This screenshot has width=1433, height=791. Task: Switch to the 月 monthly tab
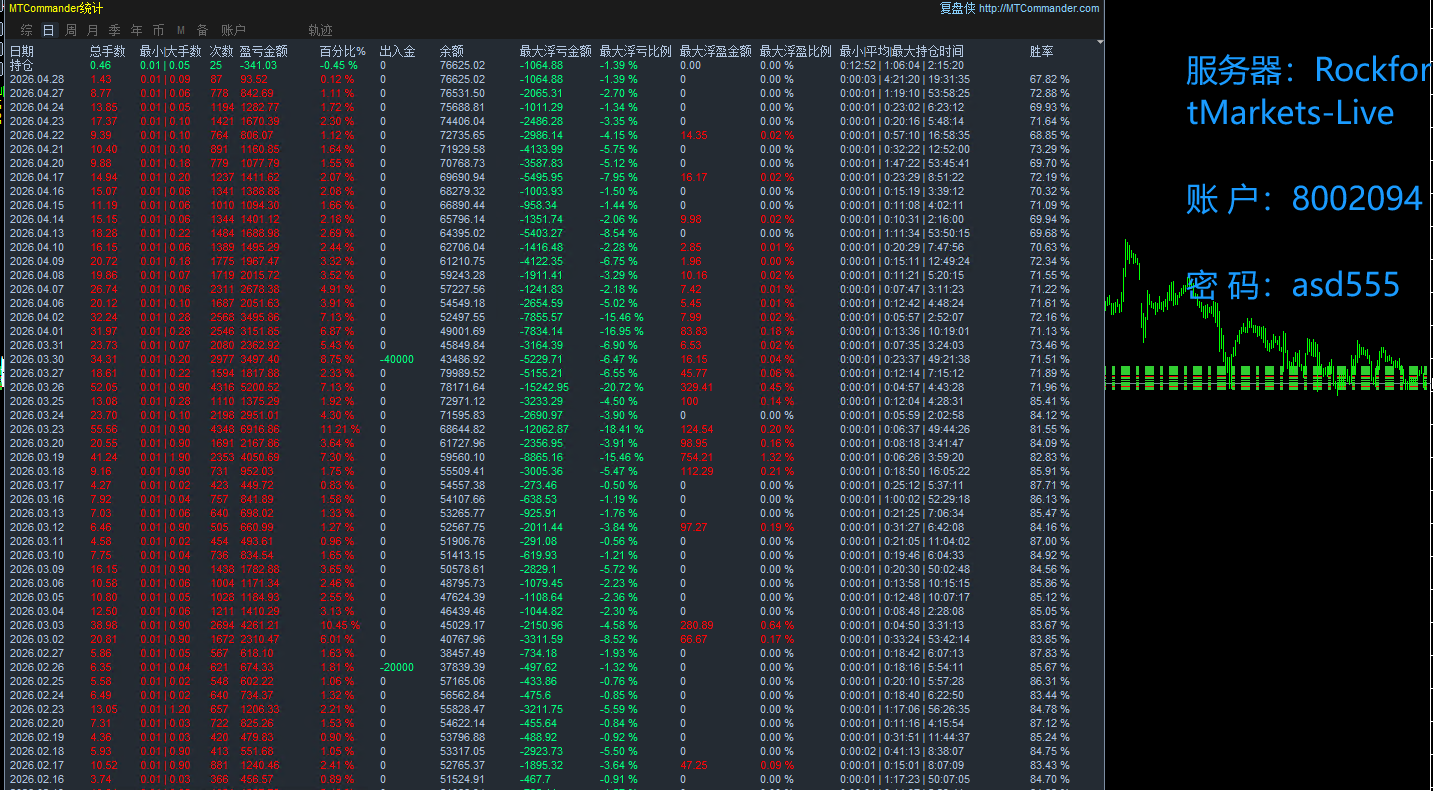(93, 31)
